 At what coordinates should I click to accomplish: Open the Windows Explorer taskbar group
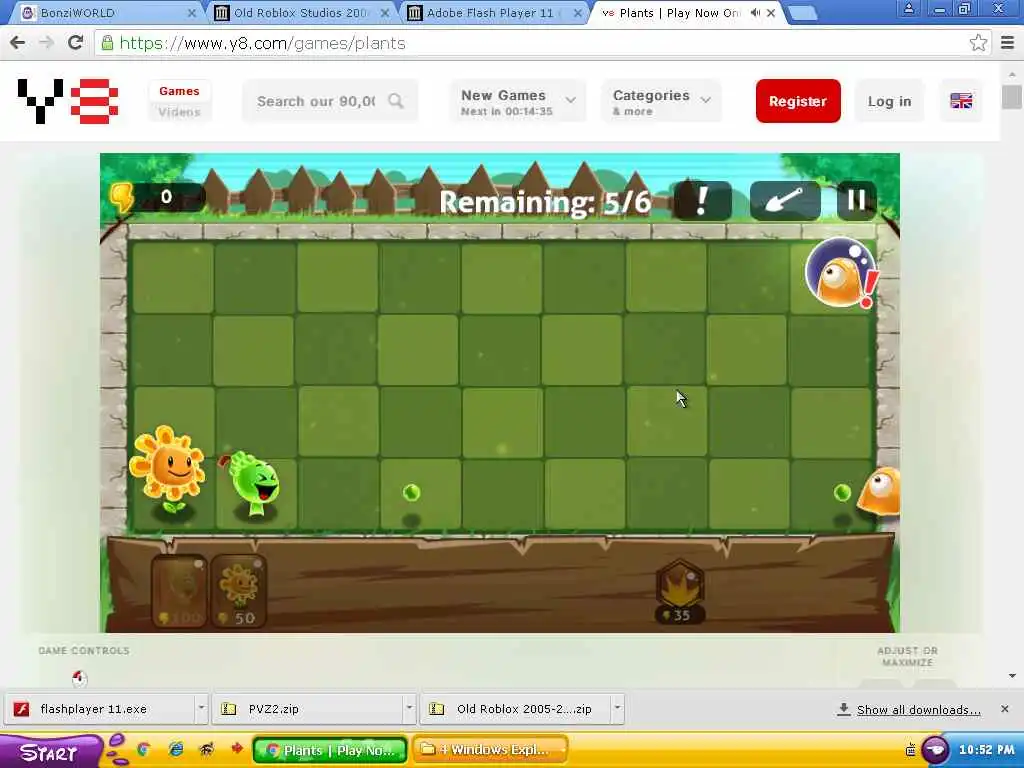coord(490,750)
